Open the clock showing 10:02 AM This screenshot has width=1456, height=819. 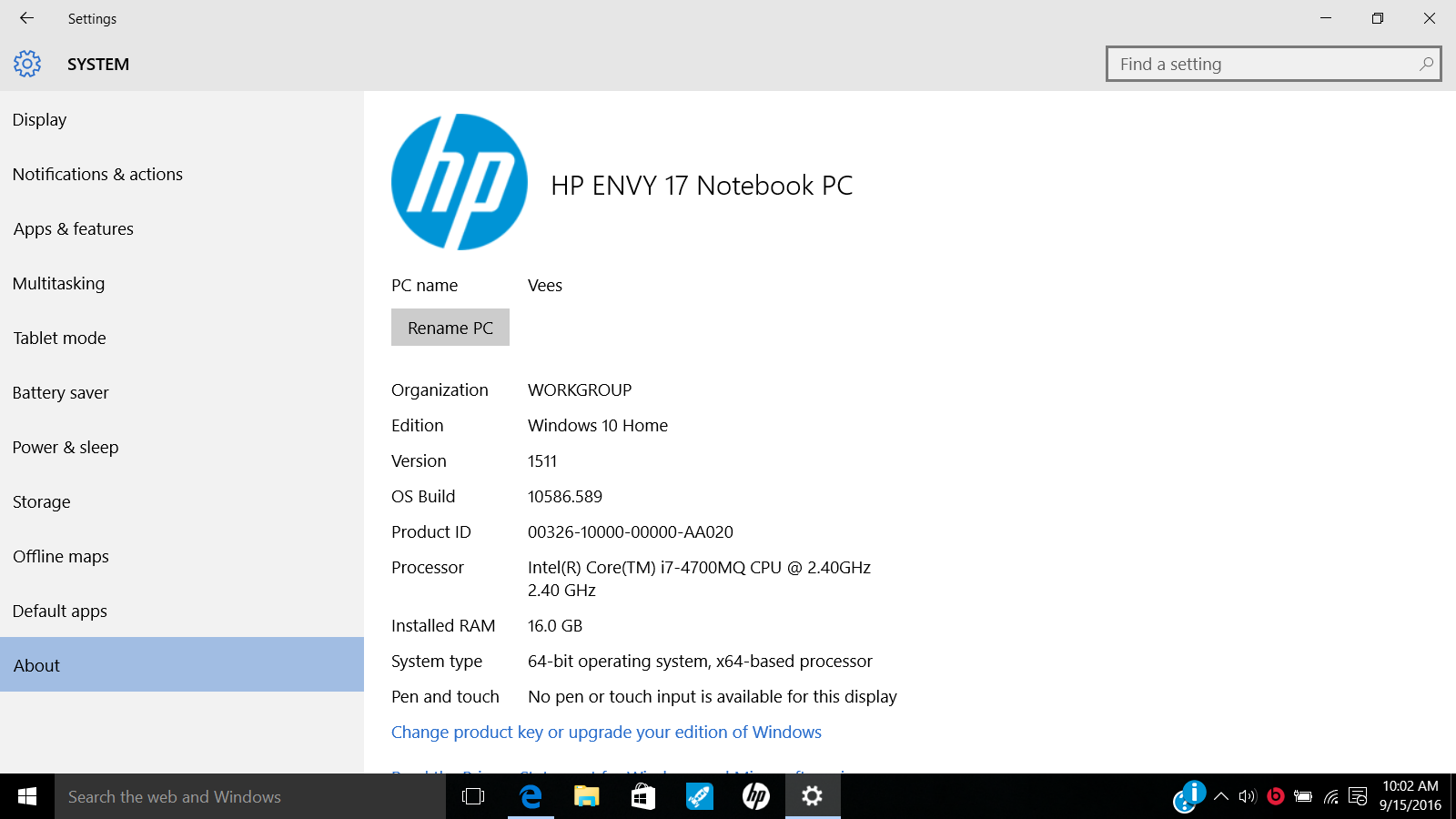pyautogui.click(x=1410, y=795)
